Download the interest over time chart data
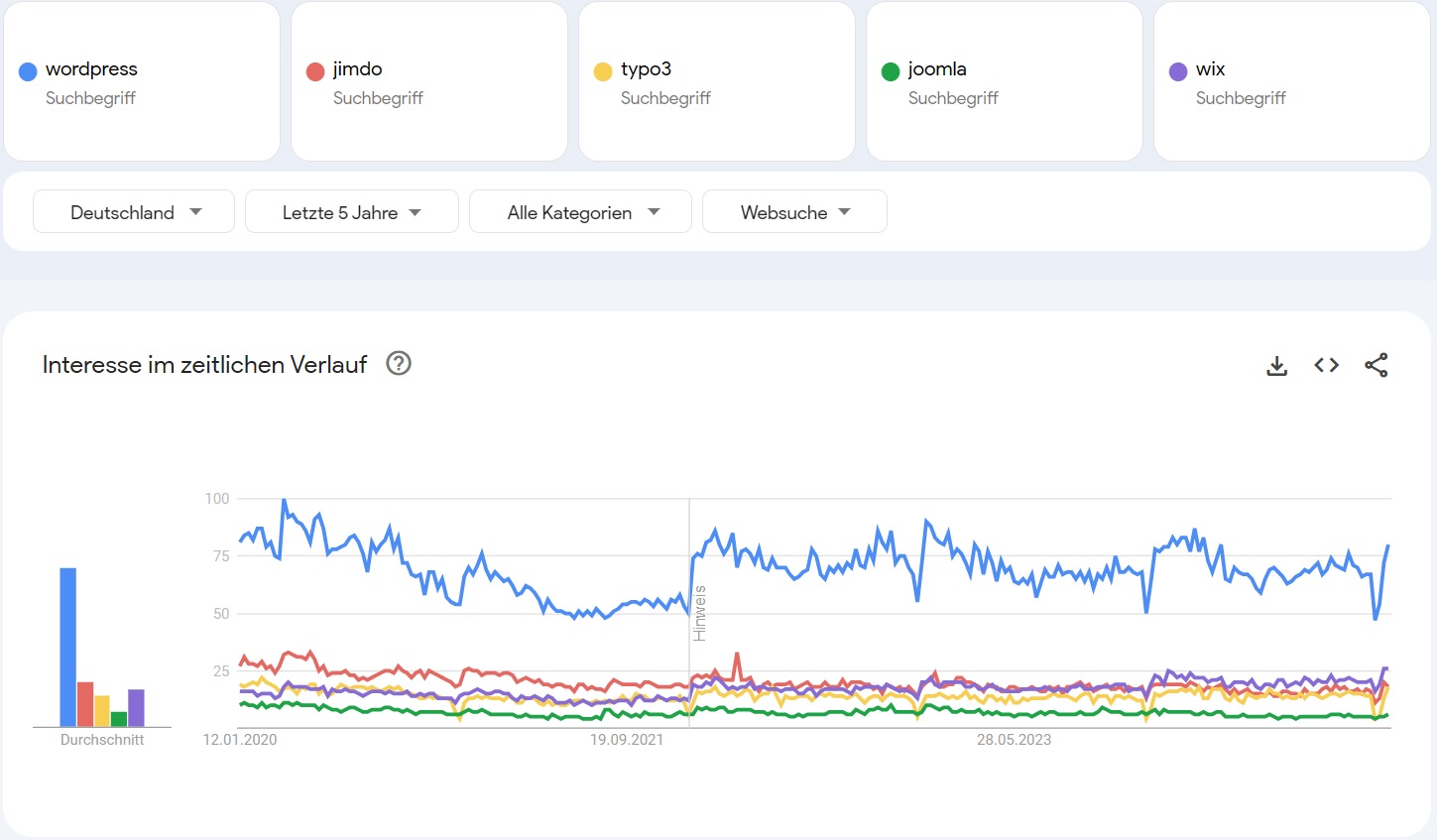Viewport: 1437px width, 840px height. [1277, 366]
